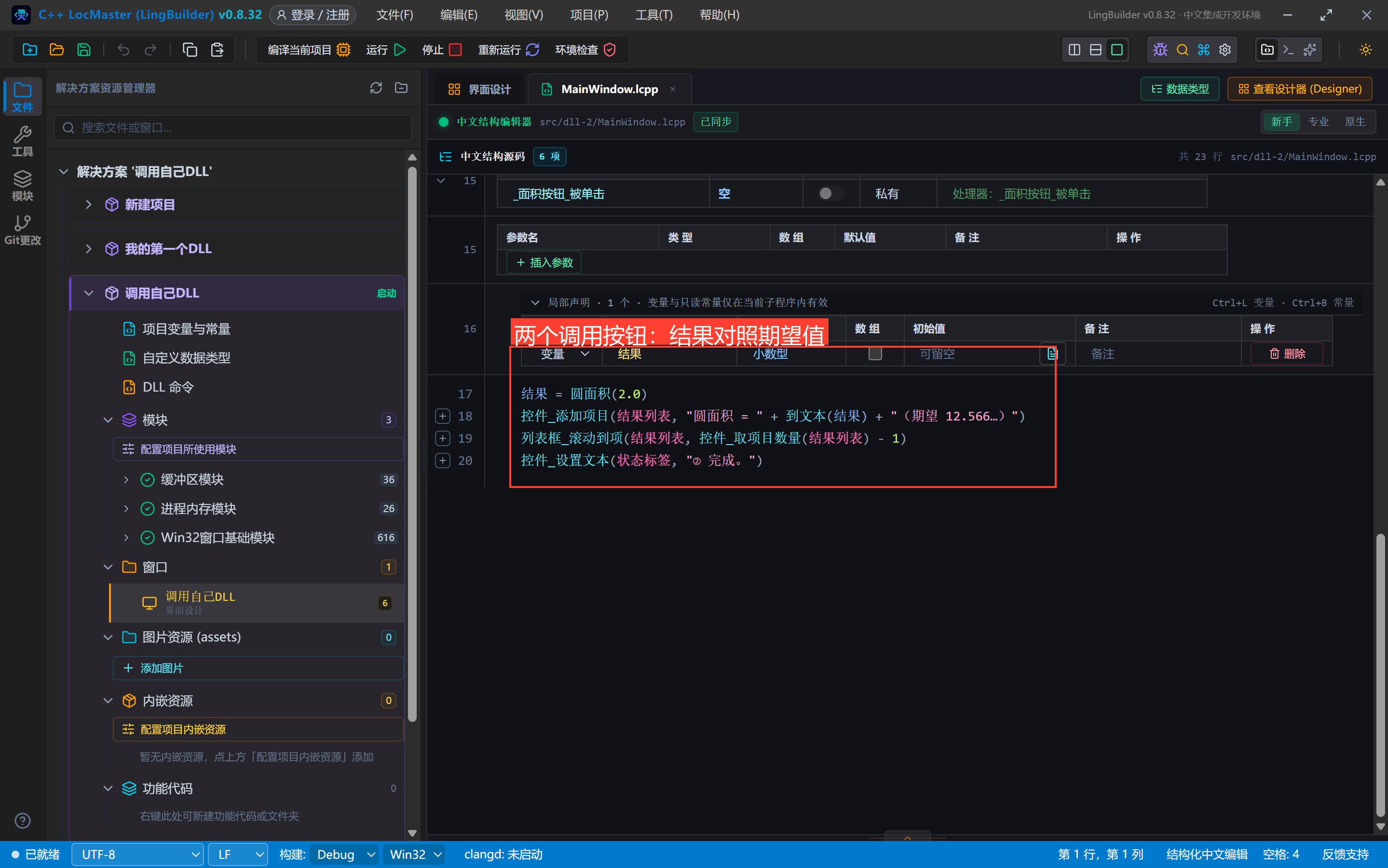This screenshot has height=868, width=1388.
Task: Open the 工具 sidebar panel
Action: coord(22,141)
